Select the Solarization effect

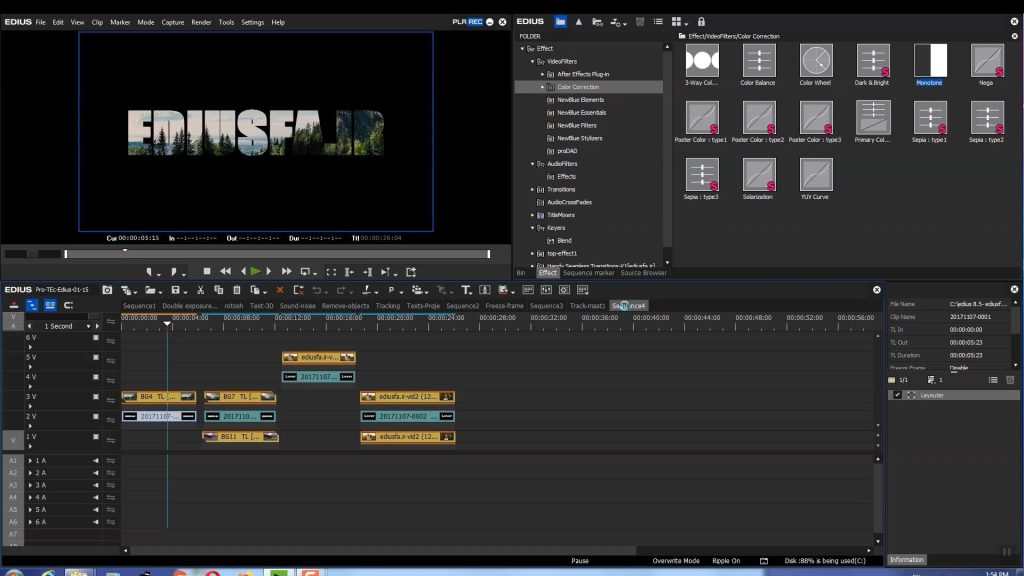click(x=759, y=174)
